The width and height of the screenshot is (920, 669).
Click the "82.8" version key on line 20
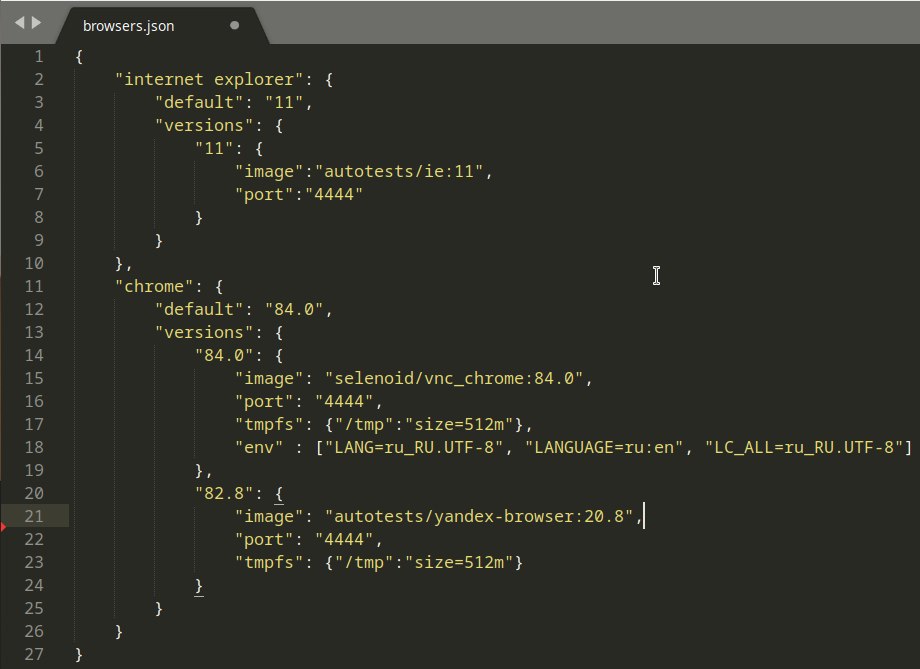[224, 494]
